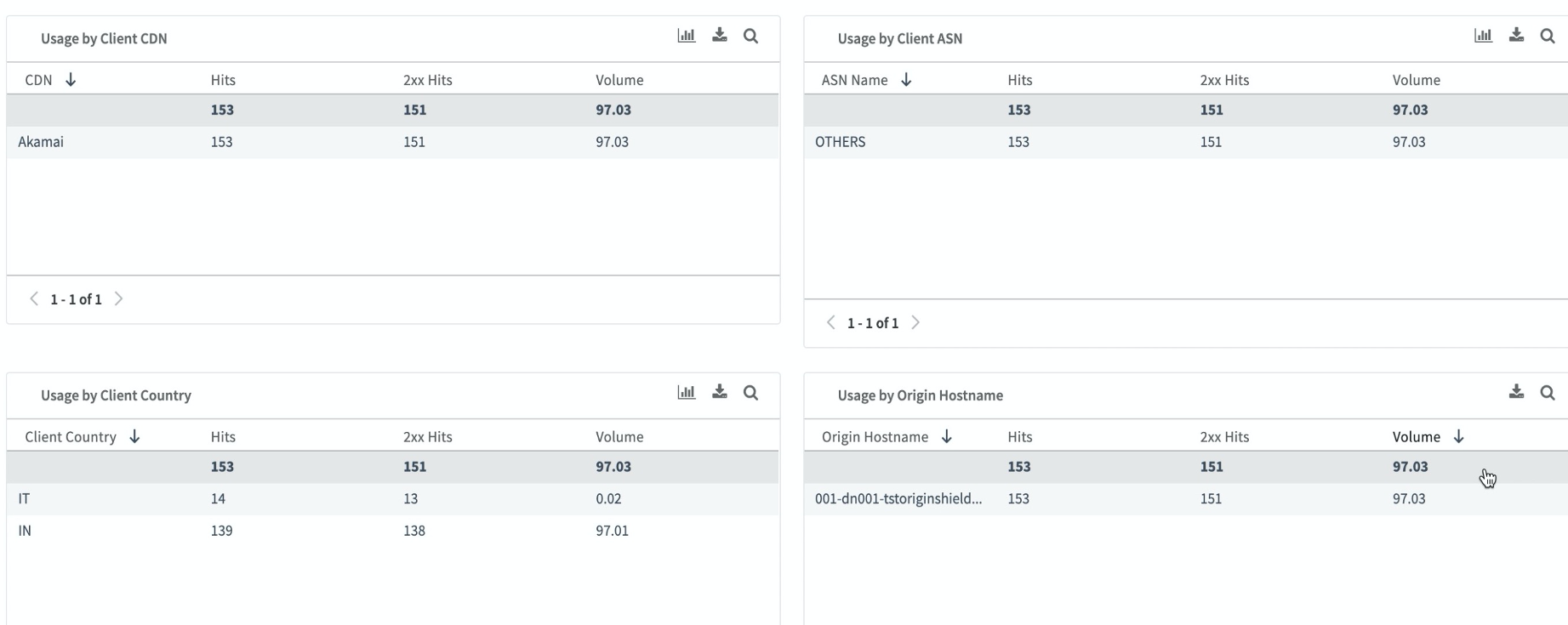Search within Usage by Client CDN table
The image size is (1568, 625).
pyautogui.click(x=750, y=36)
